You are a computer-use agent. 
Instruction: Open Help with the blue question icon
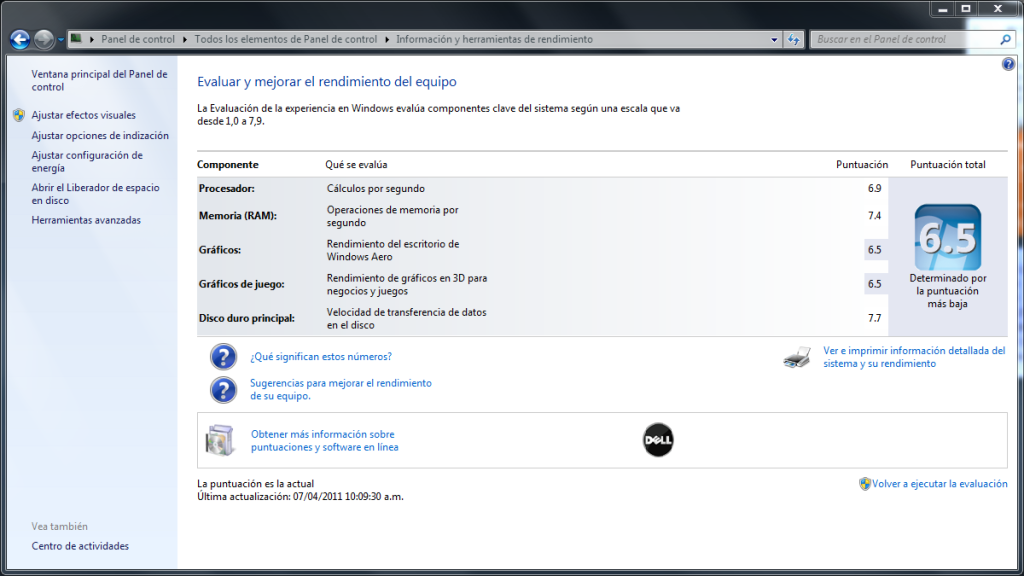pyautogui.click(x=1008, y=64)
